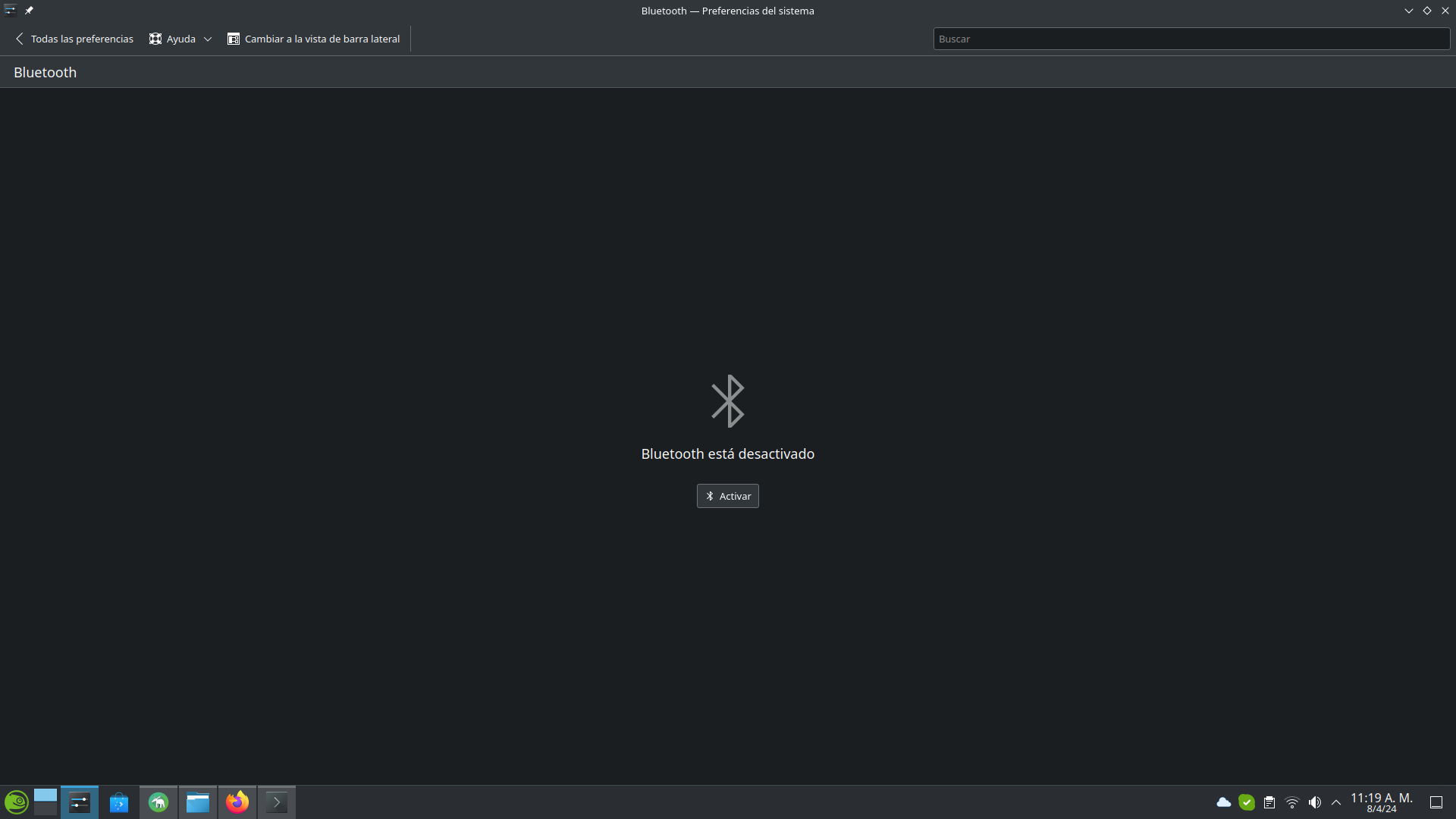Click the Activar Bluetooth button
This screenshot has width=1456, height=819.
pyautogui.click(x=727, y=496)
